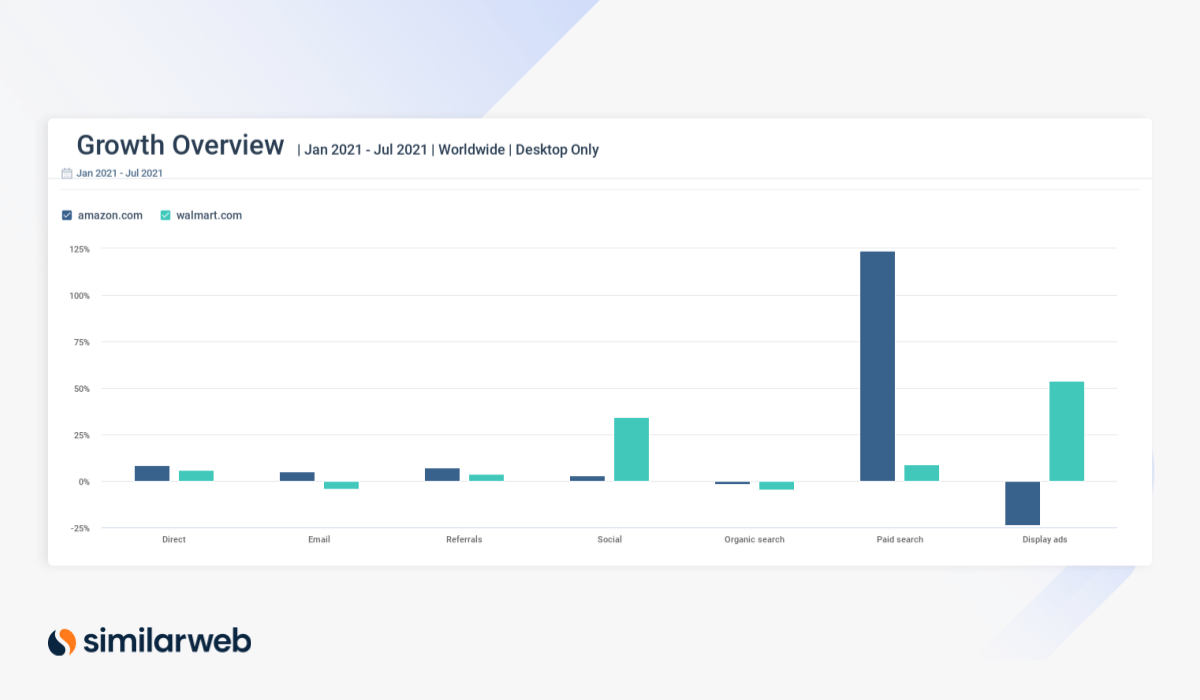Click the Paid search axis label
This screenshot has width=1200, height=700.
tap(899, 539)
